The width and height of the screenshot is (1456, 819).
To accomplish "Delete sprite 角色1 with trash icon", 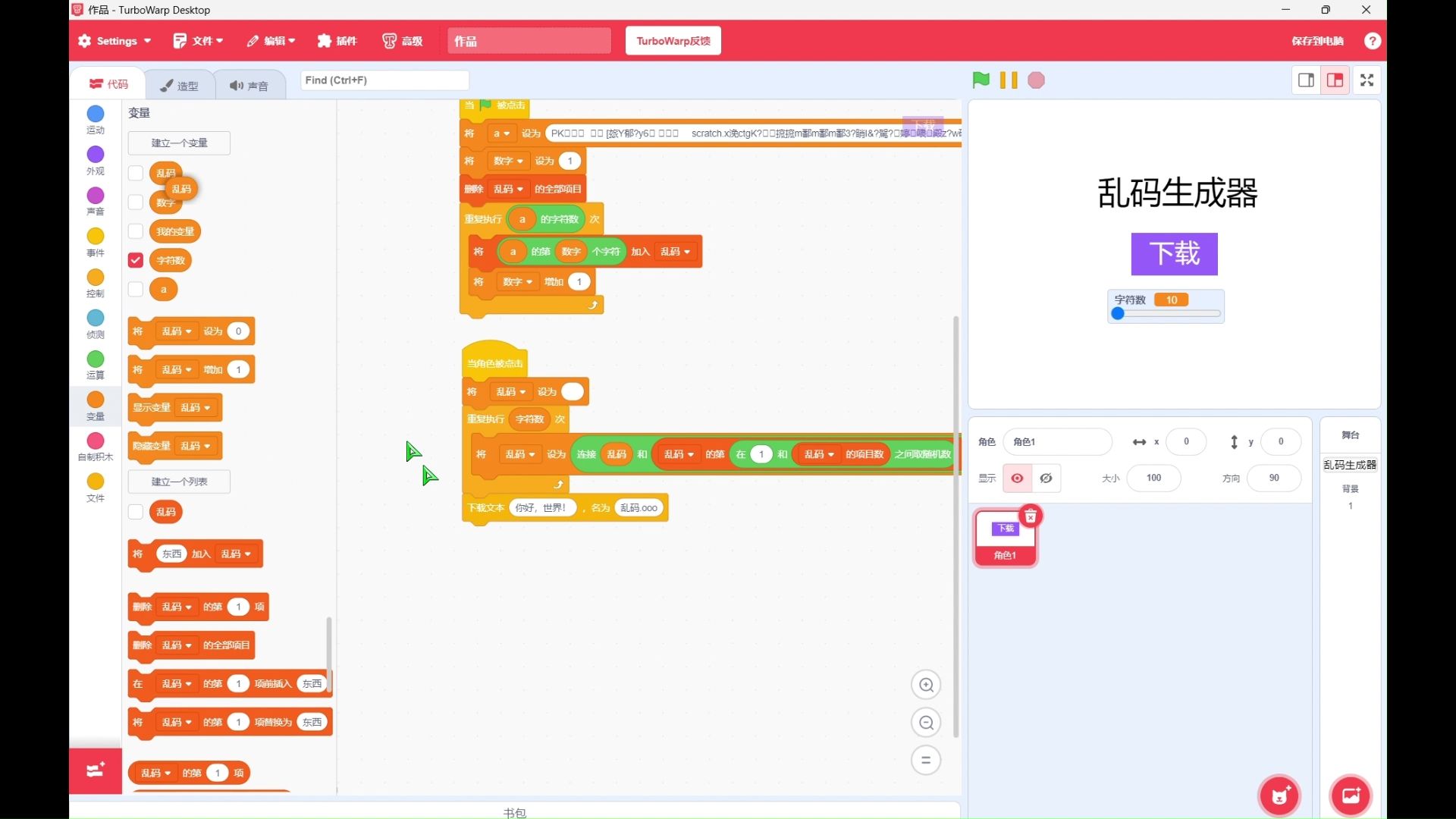I will [x=1031, y=516].
